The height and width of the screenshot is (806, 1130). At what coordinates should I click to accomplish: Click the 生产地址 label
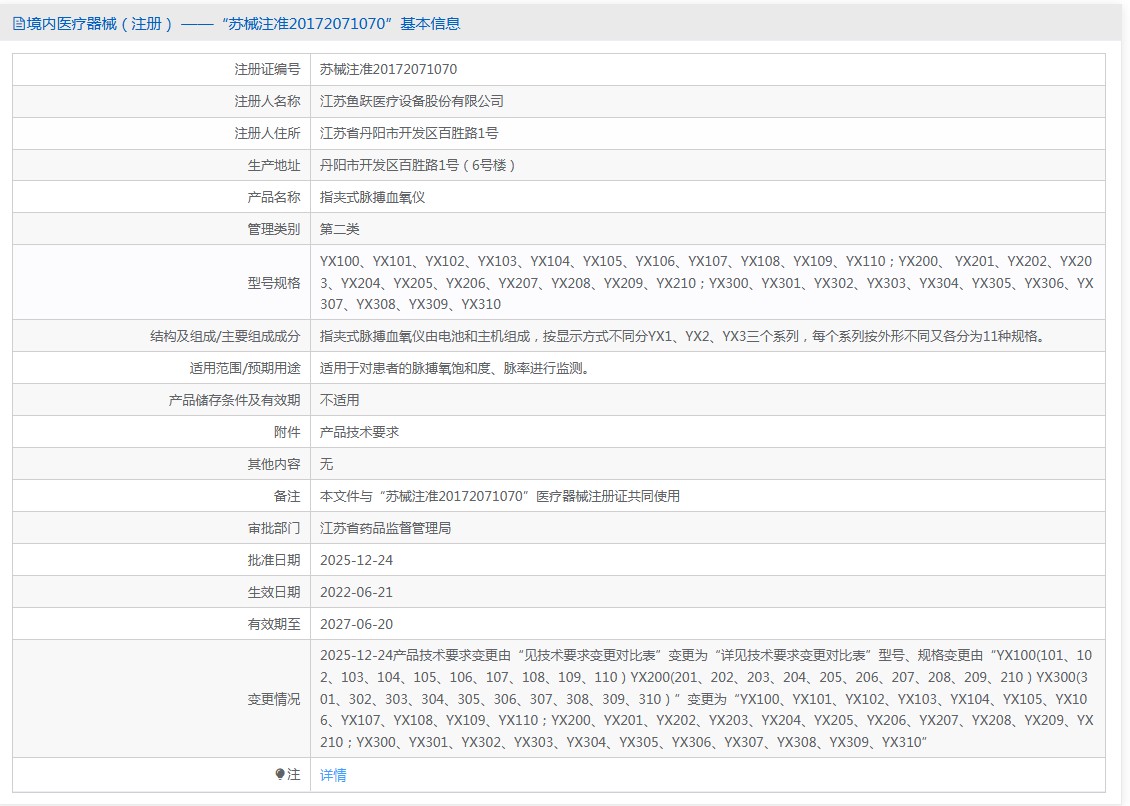click(274, 165)
